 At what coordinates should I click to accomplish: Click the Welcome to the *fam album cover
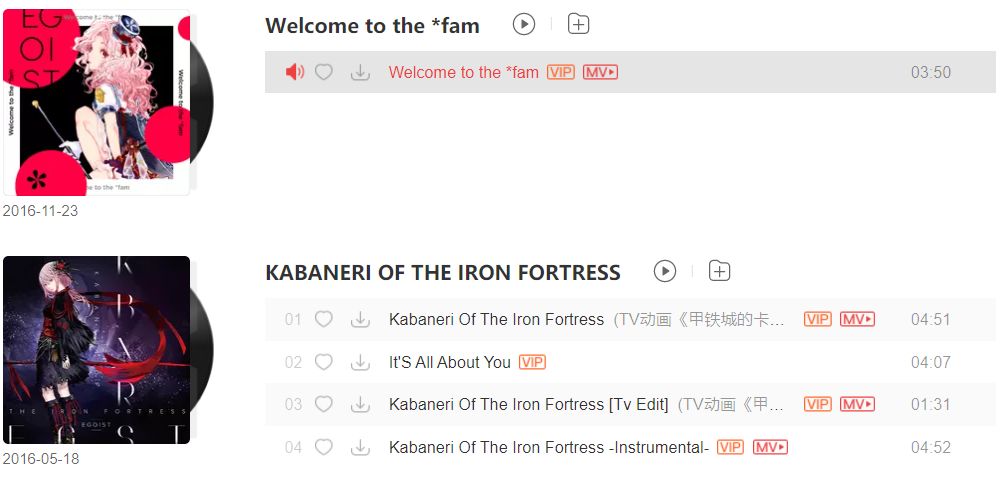(97, 102)
